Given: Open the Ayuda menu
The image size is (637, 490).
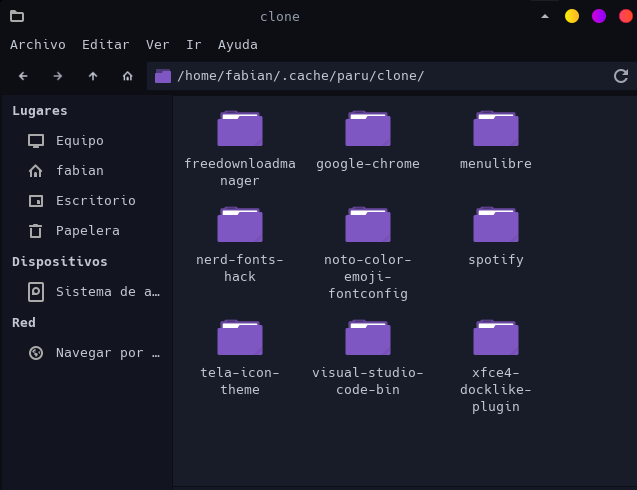Looking at the screenshot, I should coord(238,45).
